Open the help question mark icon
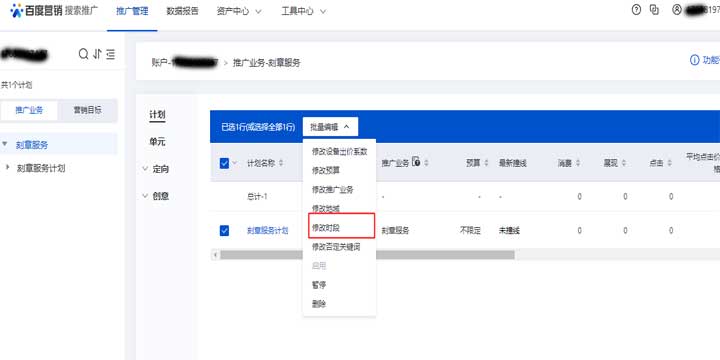The height and width of the screenshot is (360, 720). (636, 10)
